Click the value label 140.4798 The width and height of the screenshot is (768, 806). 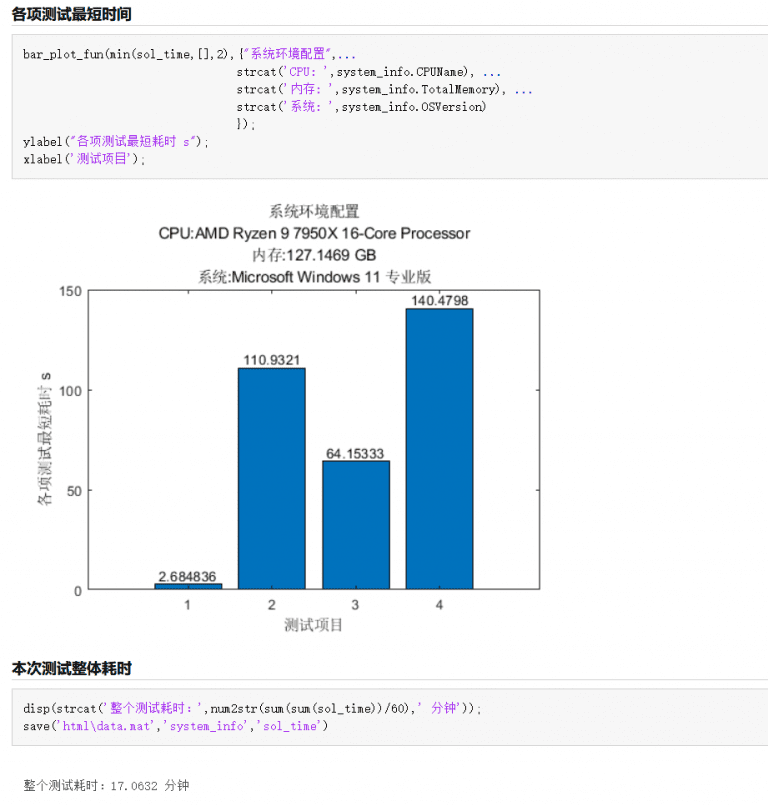pos(440,301)
